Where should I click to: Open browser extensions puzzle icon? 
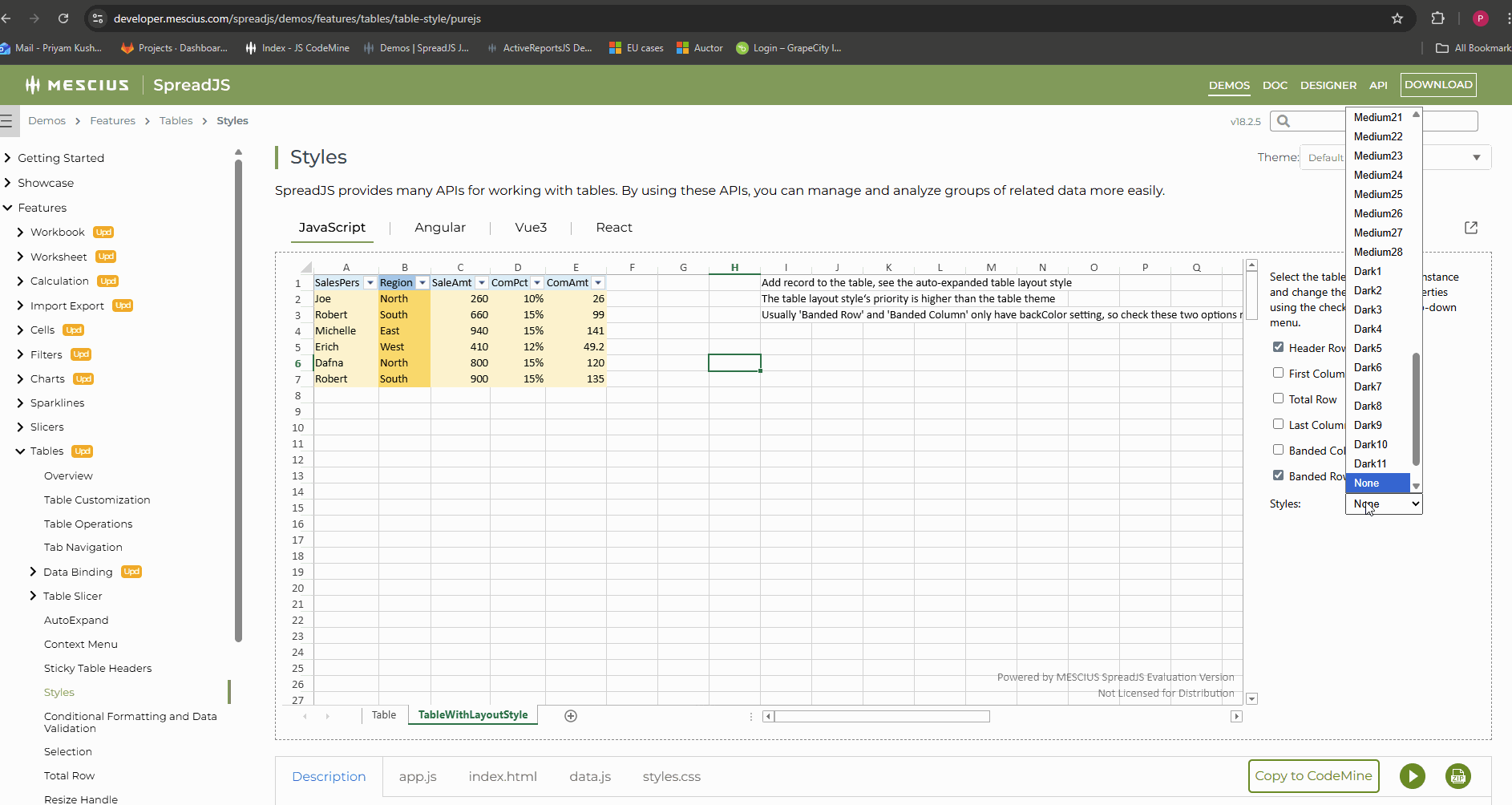coord(1438,18)
